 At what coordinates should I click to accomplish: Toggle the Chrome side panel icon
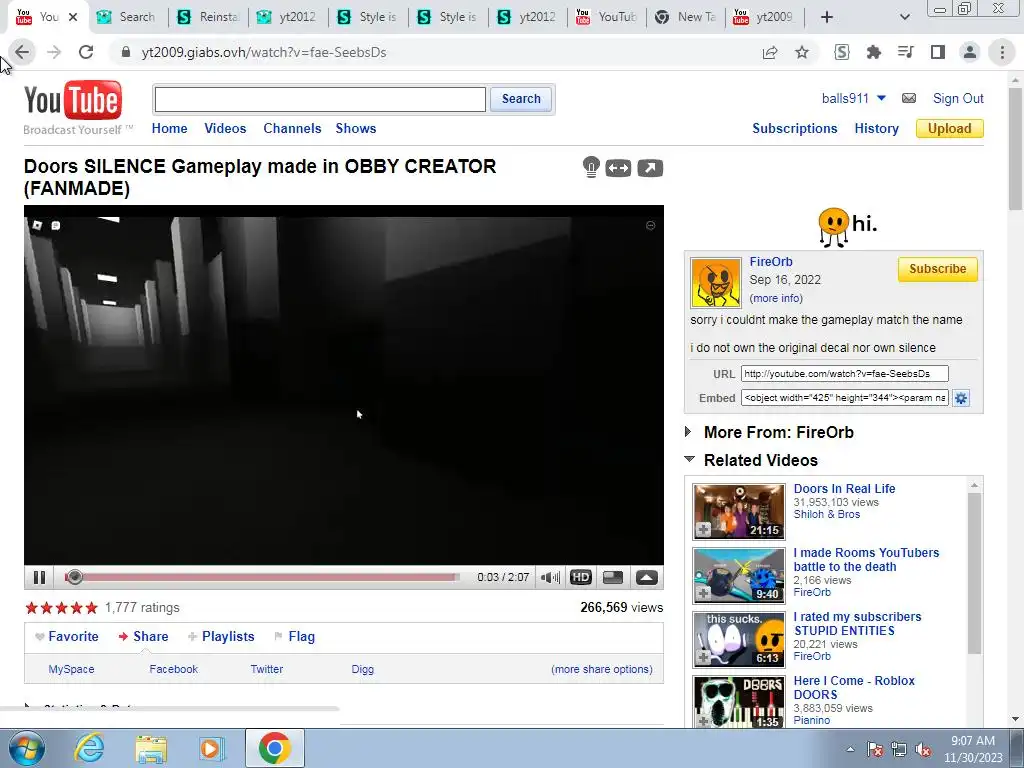pyautogui.click(x=938, y=52)
